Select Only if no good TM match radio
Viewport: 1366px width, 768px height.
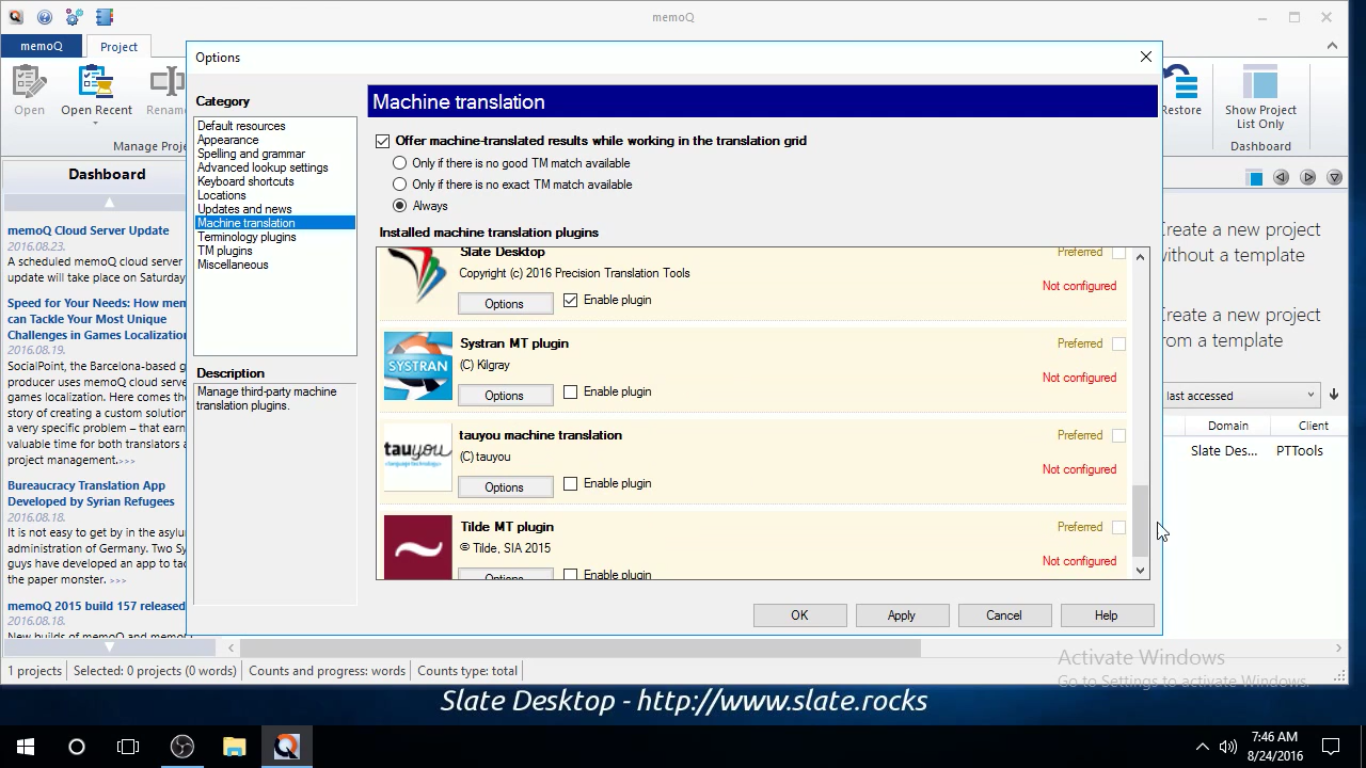coord(400,163)
